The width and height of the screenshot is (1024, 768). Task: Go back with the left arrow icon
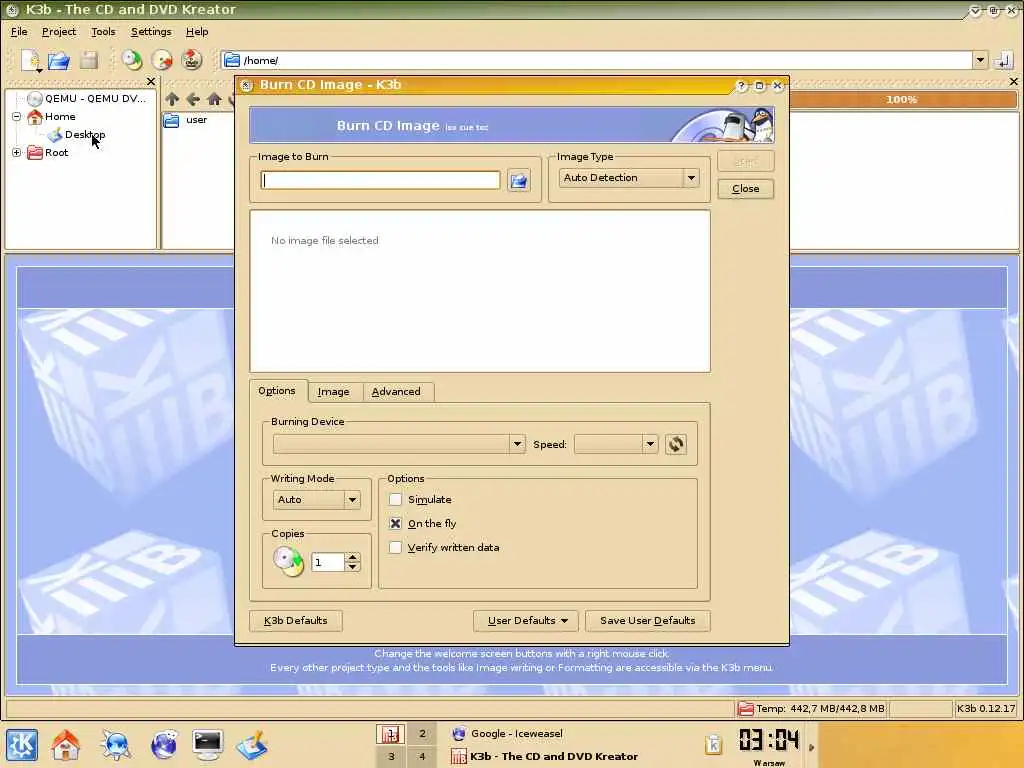coord(193,99)
